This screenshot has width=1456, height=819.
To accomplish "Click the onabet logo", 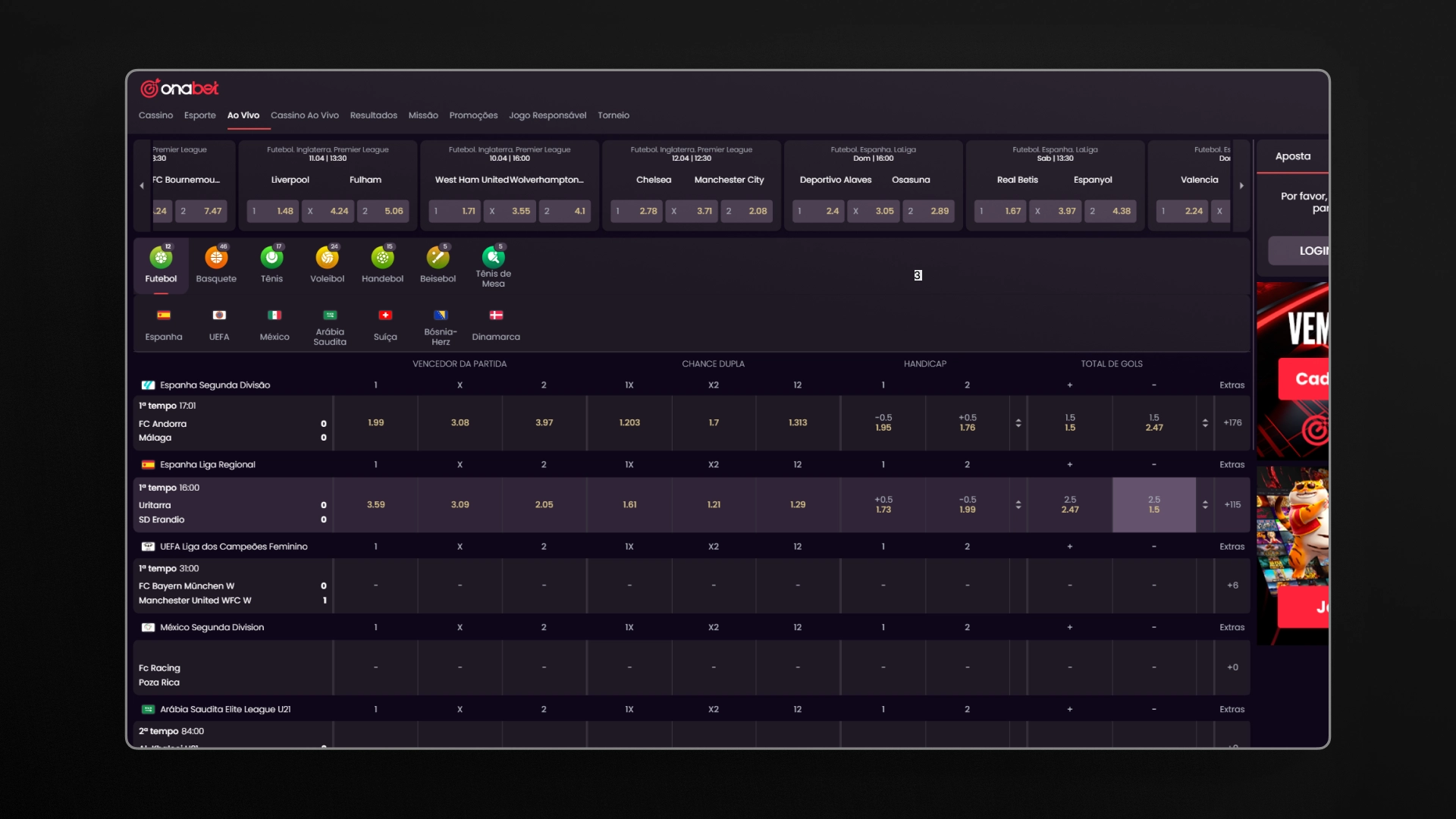I will pos(180,88).
